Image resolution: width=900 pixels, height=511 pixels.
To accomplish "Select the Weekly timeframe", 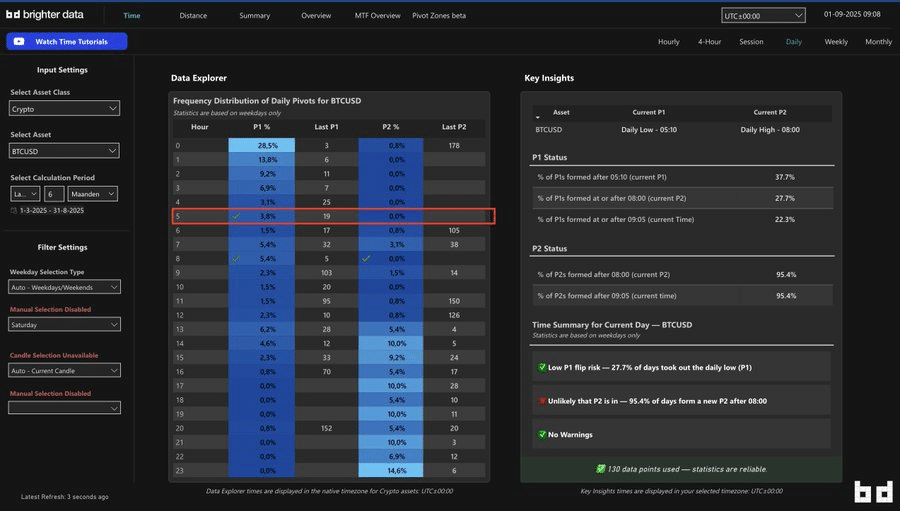I will click(x=835, y=42).
